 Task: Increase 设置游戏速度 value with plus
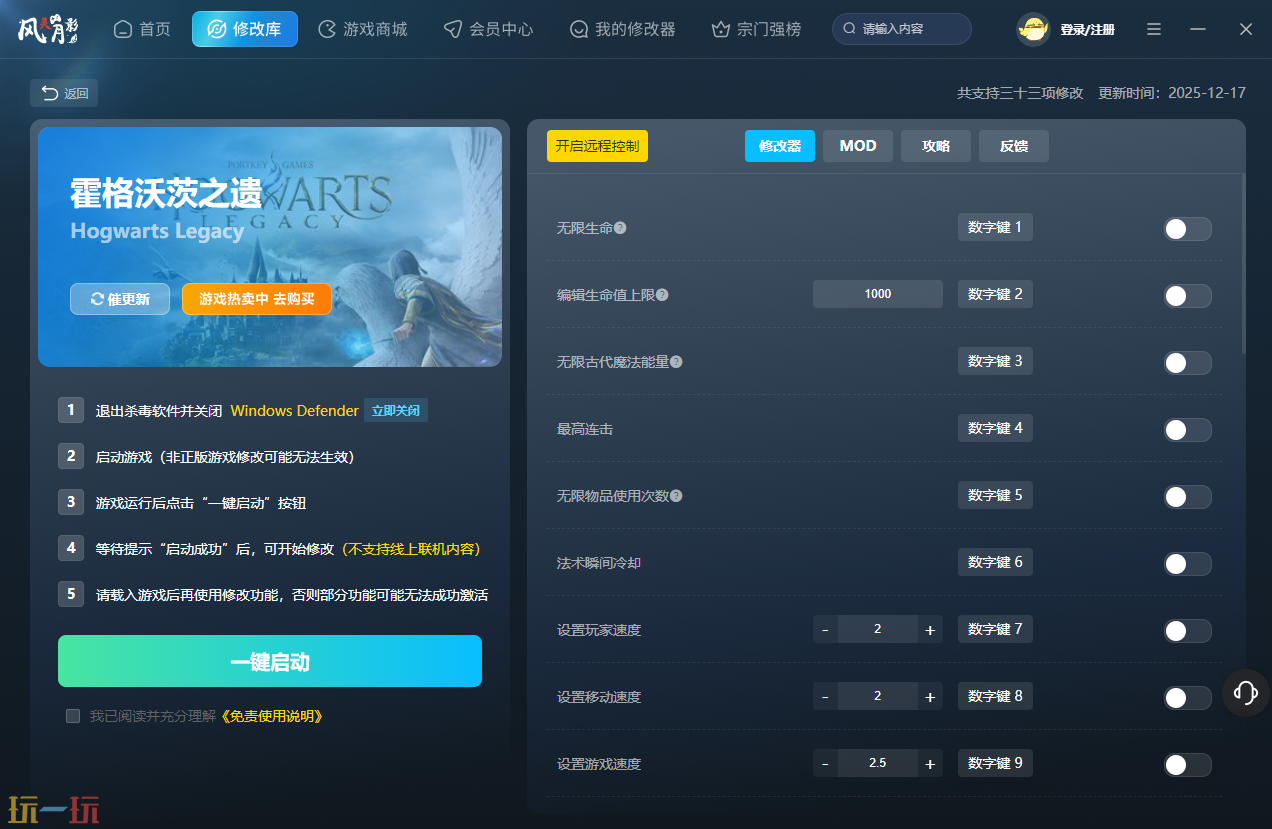(x=930, y=763)
